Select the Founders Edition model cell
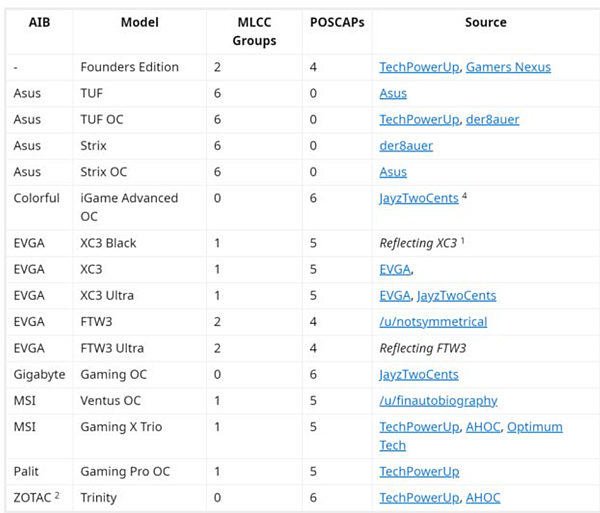 tap(129, 67)
